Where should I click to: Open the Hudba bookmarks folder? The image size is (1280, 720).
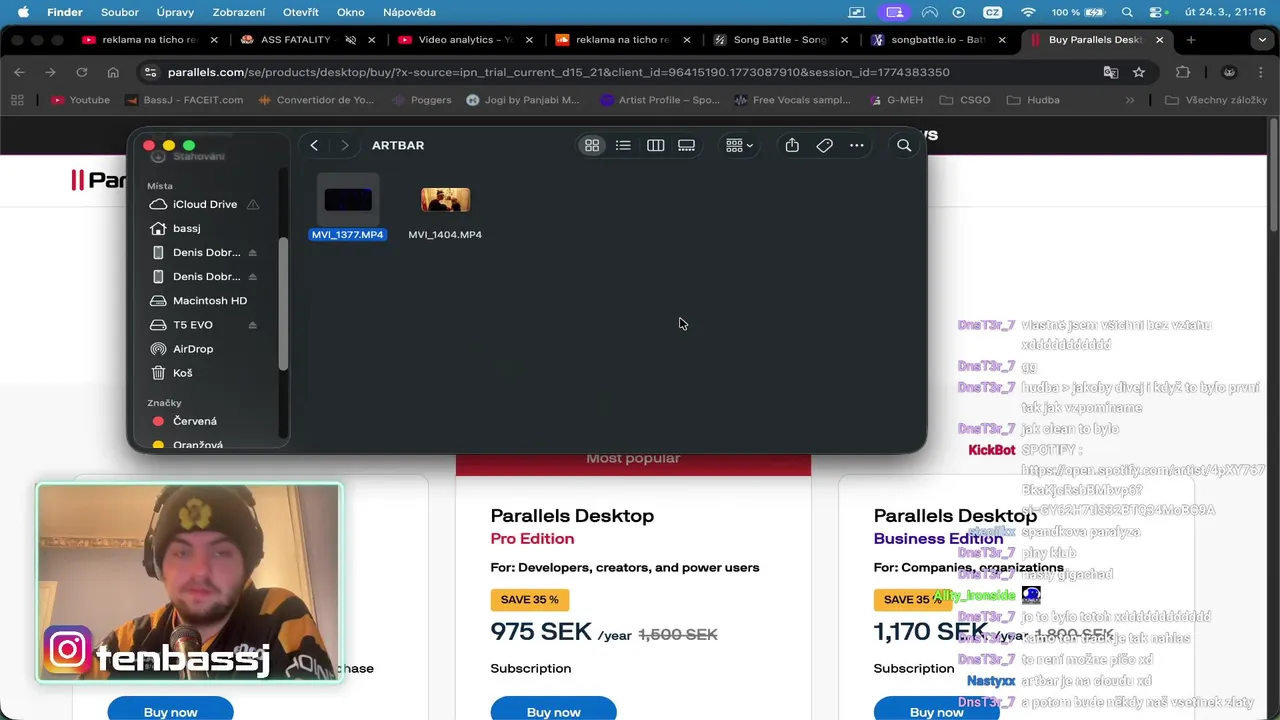pyautogui.click(x=1034, y=100)
